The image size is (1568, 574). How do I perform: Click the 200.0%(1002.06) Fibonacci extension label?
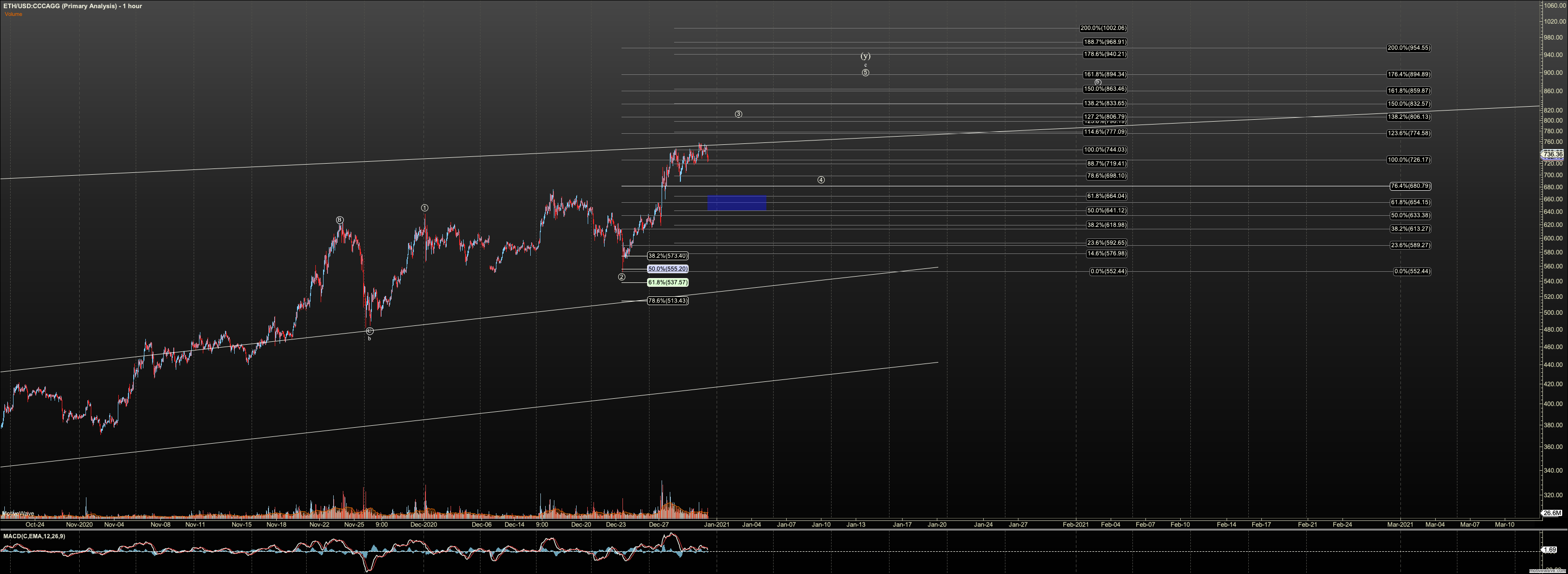pos(1103,28)
